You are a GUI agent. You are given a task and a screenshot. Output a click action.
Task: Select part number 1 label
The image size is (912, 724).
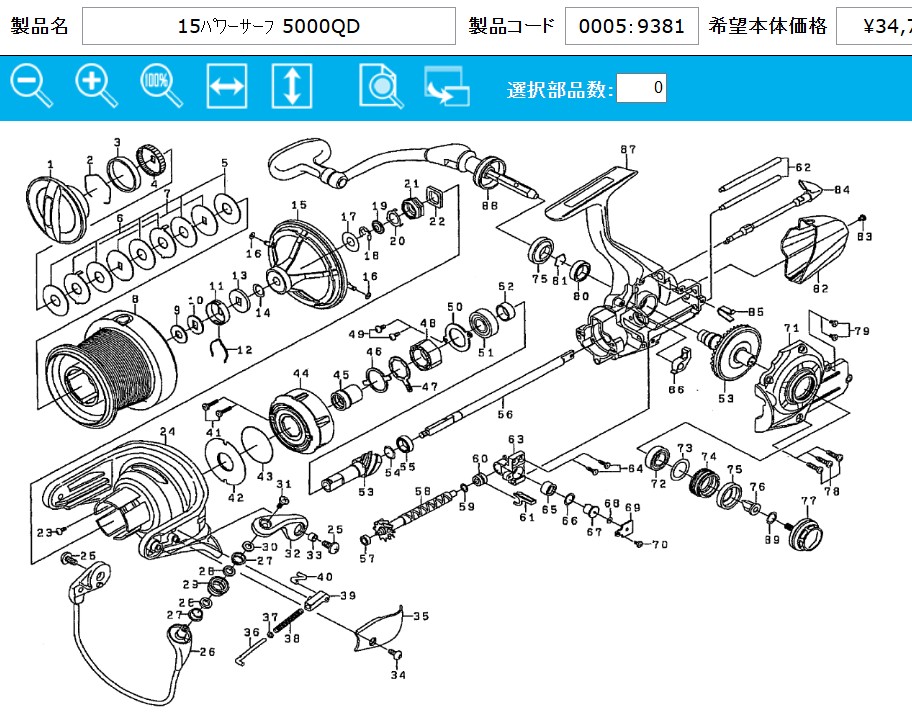tap(50, 165)
